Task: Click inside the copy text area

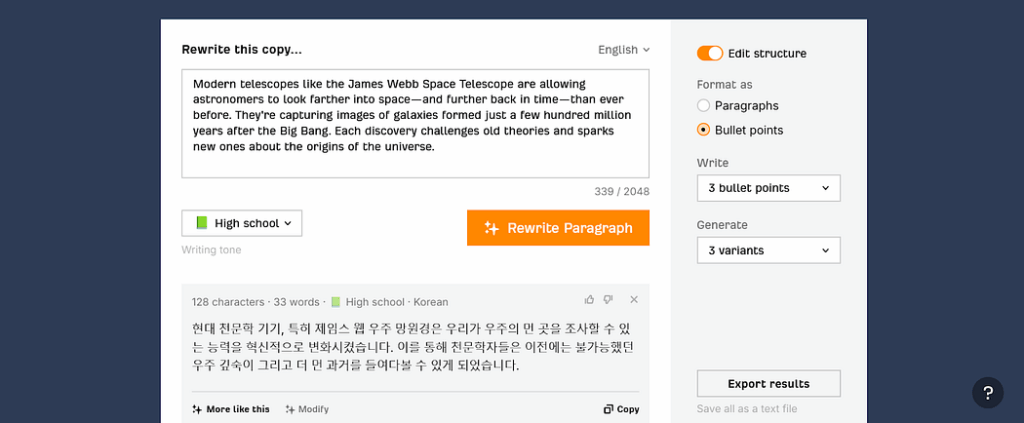Action: (415, 123)
